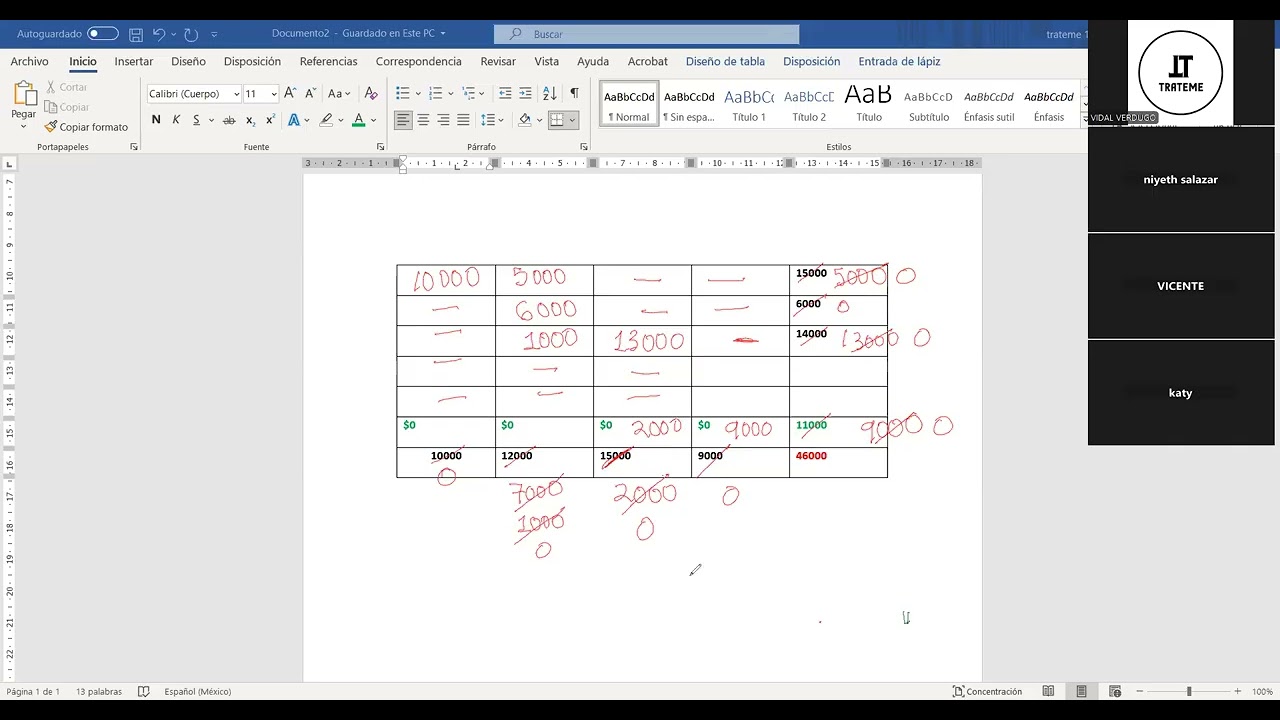Click Copiar formato paintbrush button
This screenshot has width=1280, height=720.
86,127
